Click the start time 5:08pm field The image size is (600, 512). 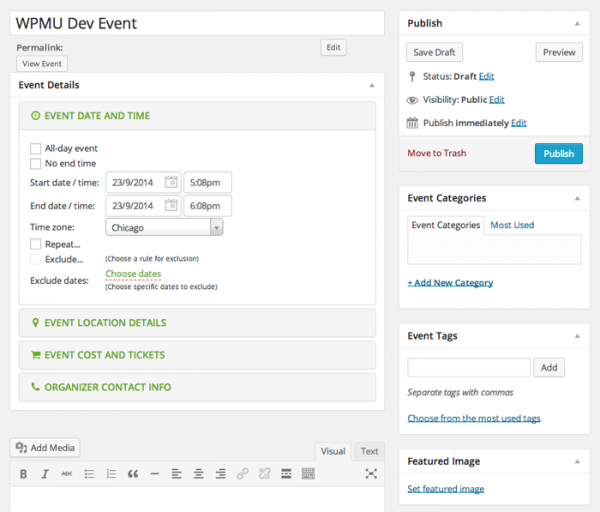pos(207,182)
